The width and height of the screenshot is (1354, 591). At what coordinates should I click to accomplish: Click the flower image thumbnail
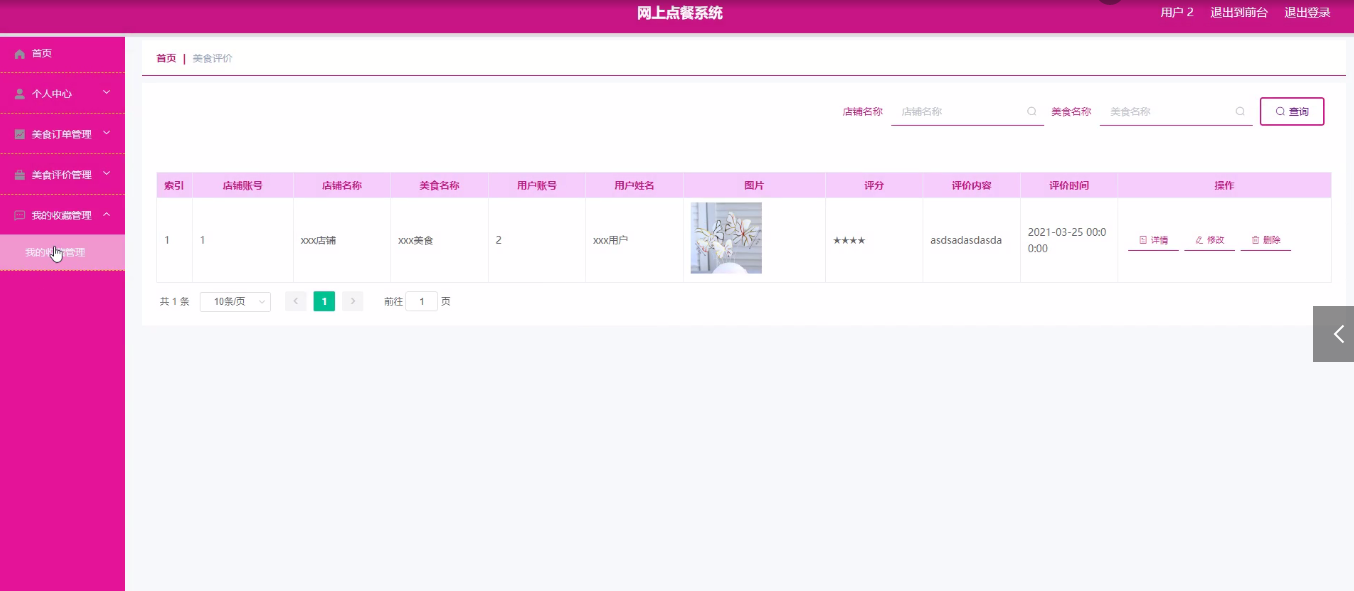pos(725,238)
